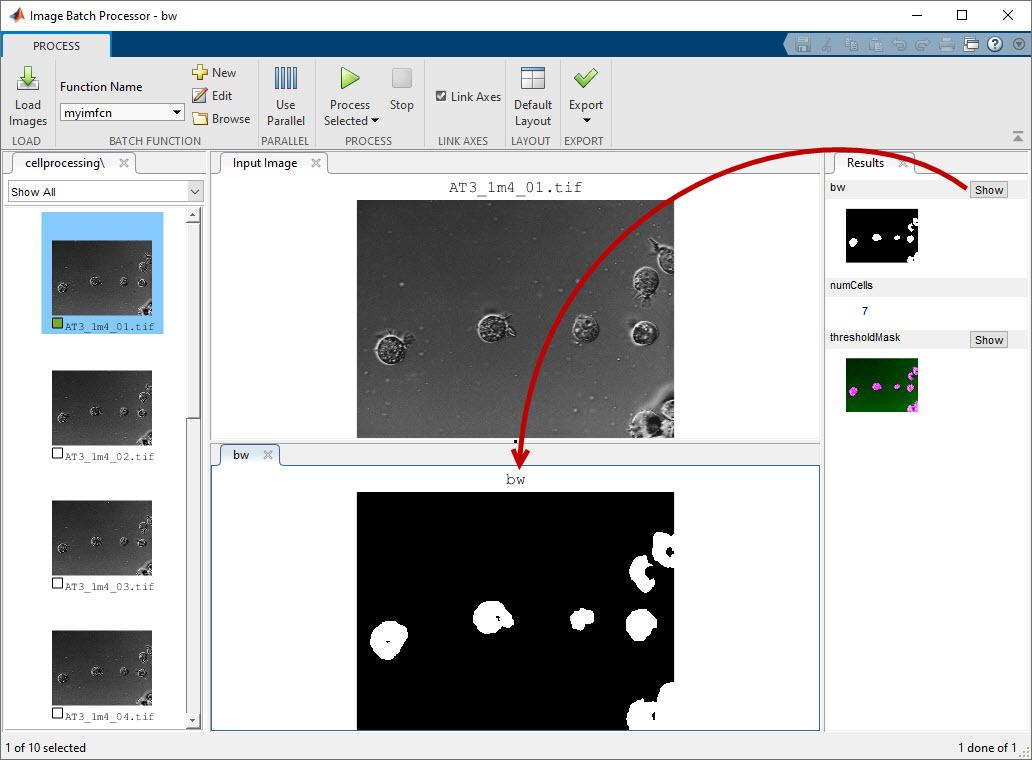Click the switch windows icon
The width and height of the screenshot is (1032, 760).
point(971,44)
